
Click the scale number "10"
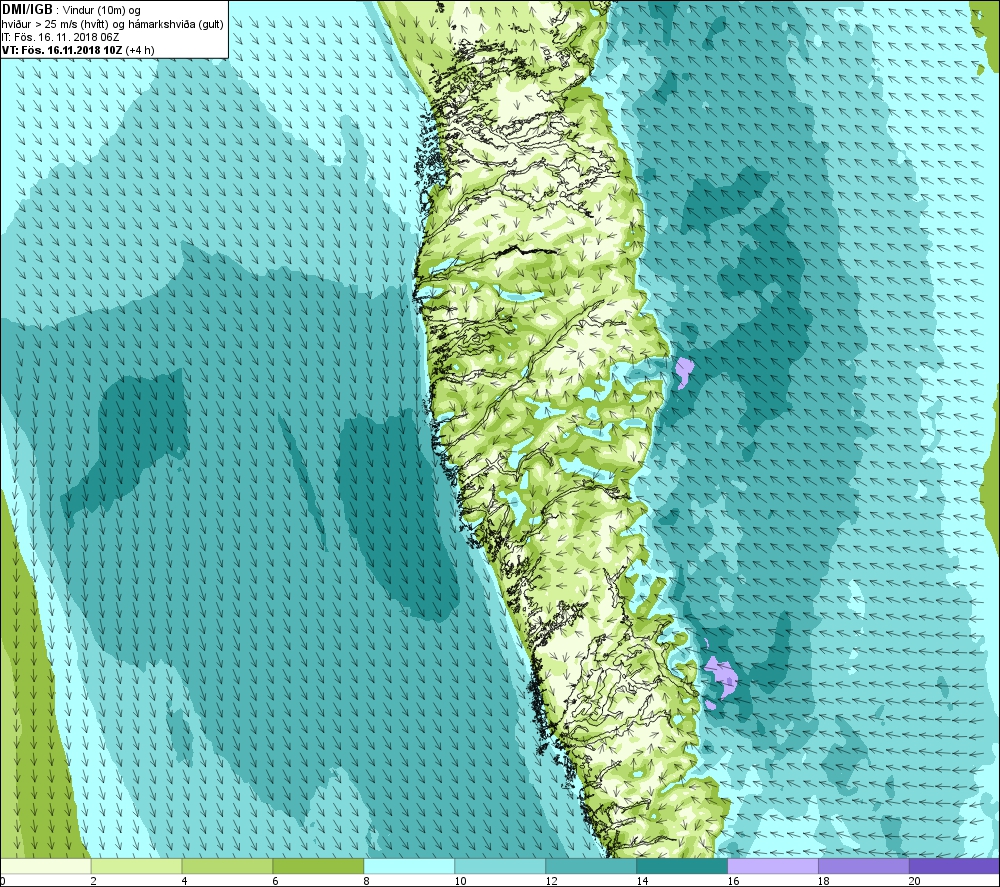[x=460, y=881]
